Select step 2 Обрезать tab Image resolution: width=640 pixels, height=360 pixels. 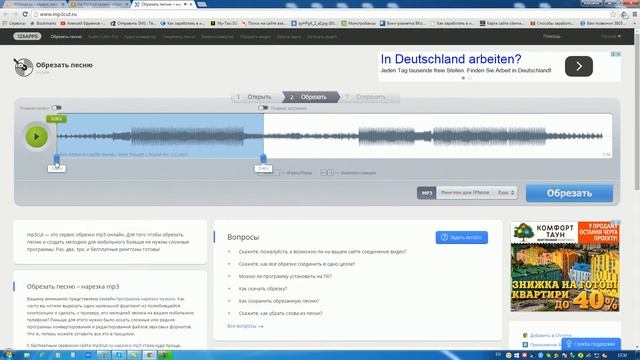point(311,97)
